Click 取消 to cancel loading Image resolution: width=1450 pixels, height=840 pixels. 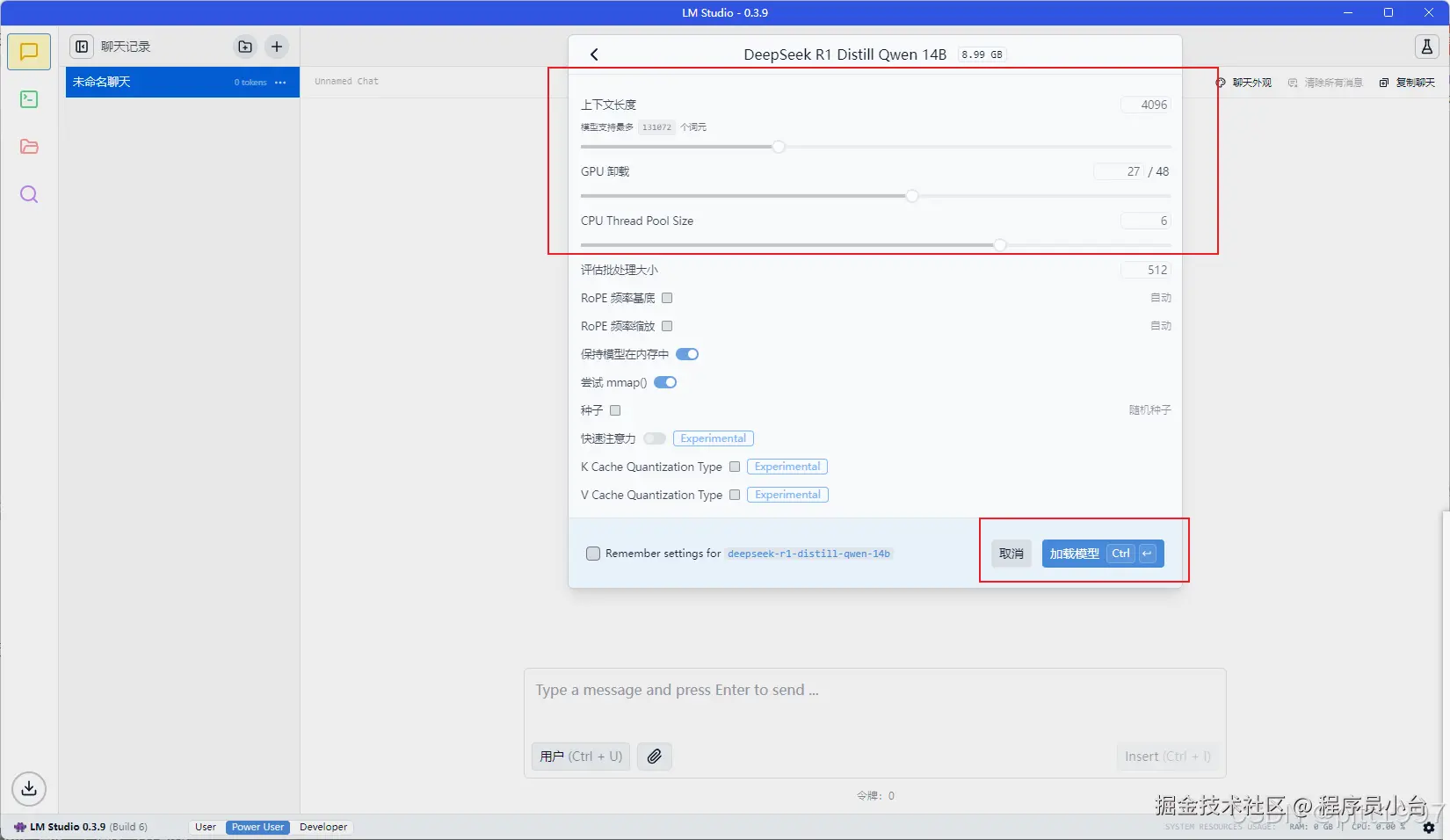(x=1011, y=554)
